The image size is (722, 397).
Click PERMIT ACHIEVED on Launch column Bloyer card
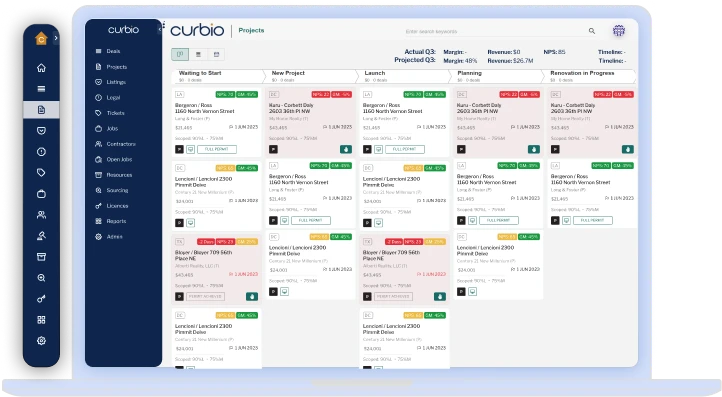(393, 297)
